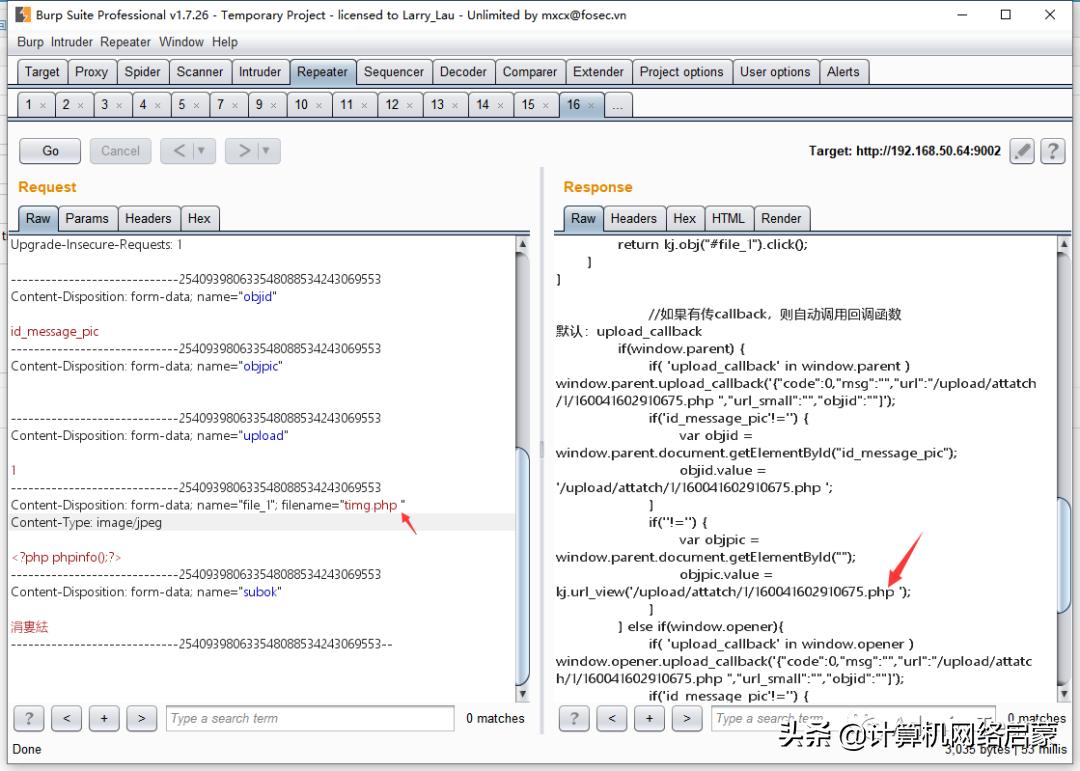Screen dimensions: 1080x771
Task: Click the timg.php filename text
Action: [371, 505]
